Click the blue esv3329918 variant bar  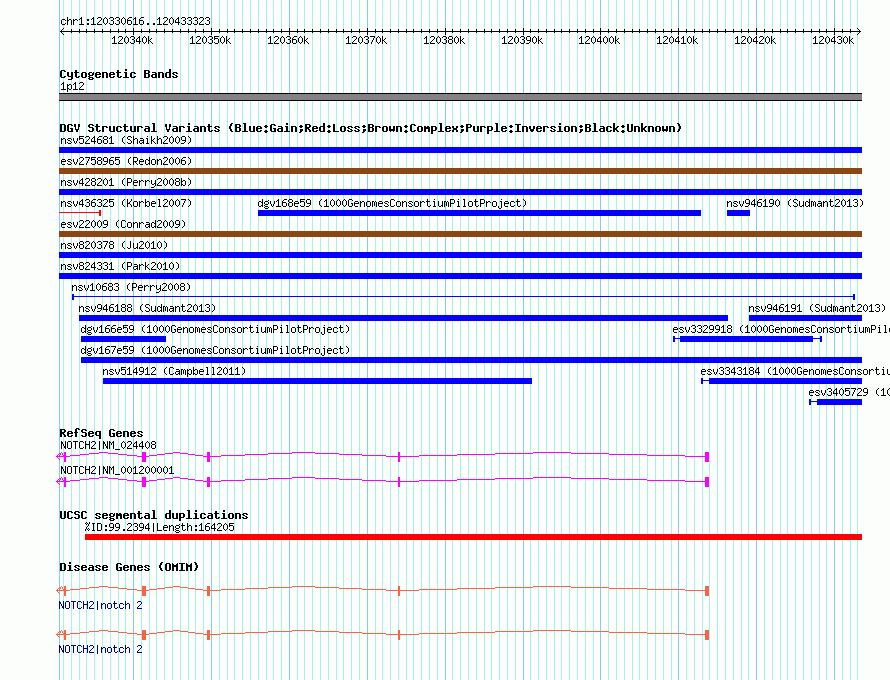(x=747, y=339)
